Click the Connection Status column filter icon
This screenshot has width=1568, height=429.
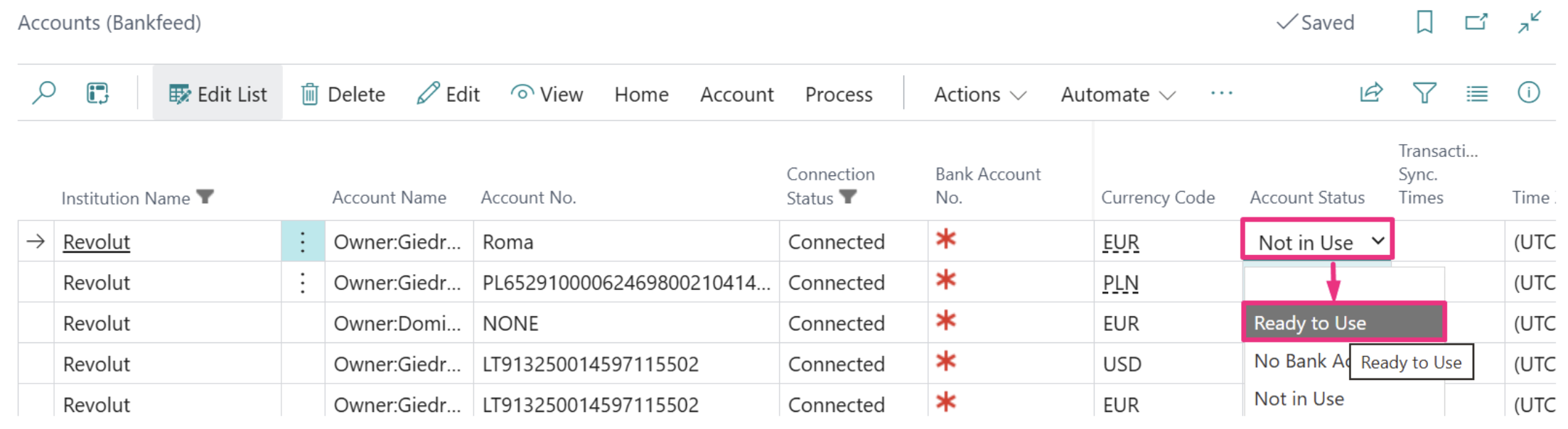tap(848, 196)
